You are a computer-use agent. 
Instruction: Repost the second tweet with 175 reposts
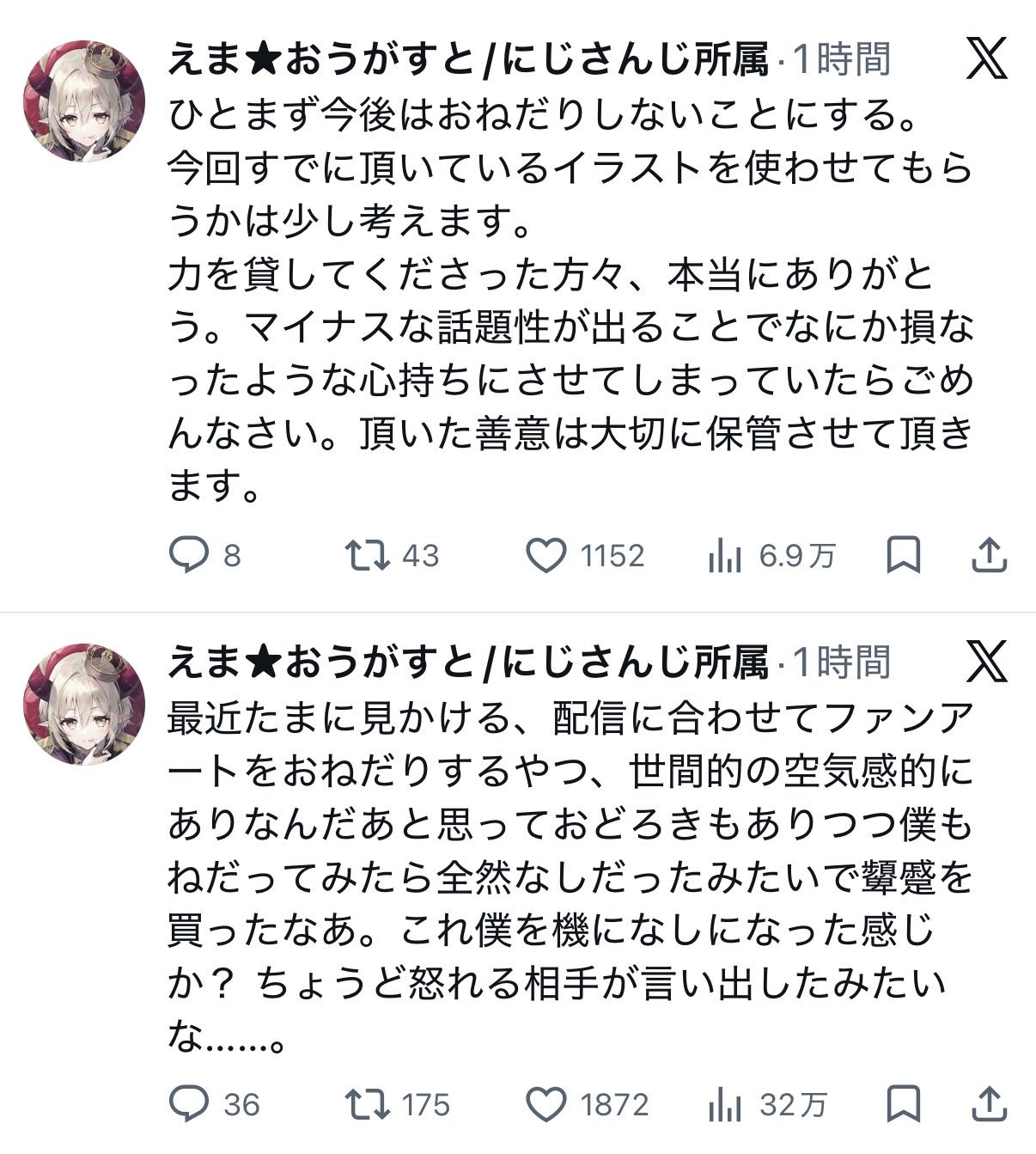[366, 1103]
